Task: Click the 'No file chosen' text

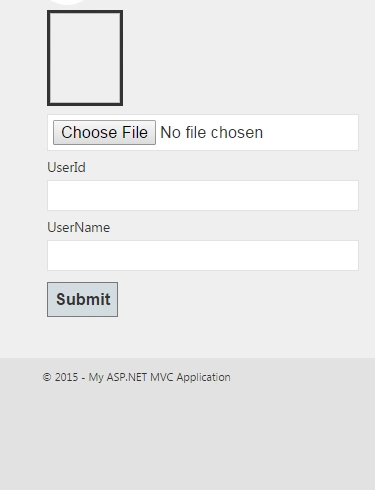Action: (x=212, y=132)
